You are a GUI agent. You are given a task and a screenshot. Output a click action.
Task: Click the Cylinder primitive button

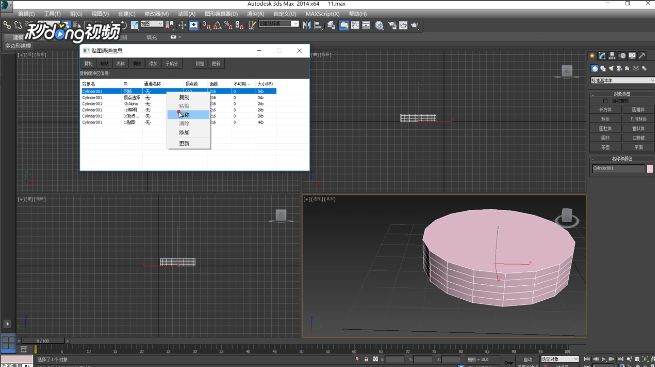point(605,129)
